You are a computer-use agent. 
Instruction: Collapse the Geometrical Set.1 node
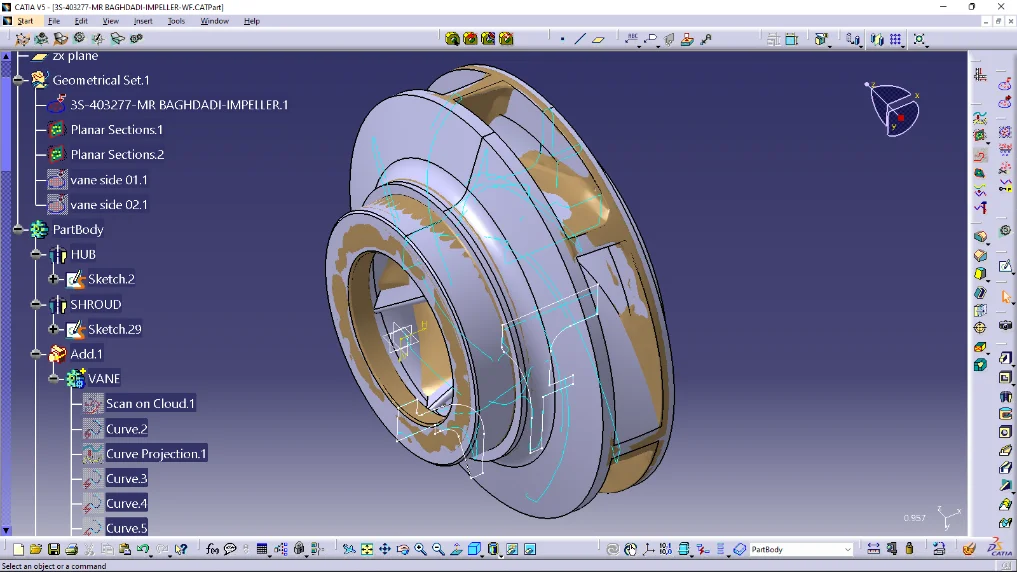(x=19, y=80)
